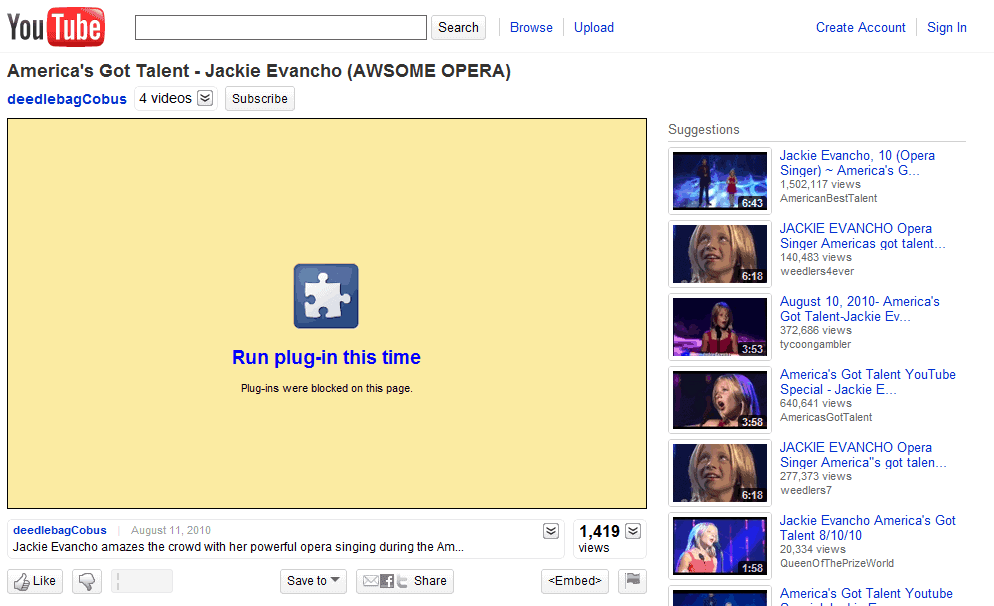This screenshot has height=606, width=994.
Task: Subscribe to deedlebagCobus
Action: coord(259,99)
